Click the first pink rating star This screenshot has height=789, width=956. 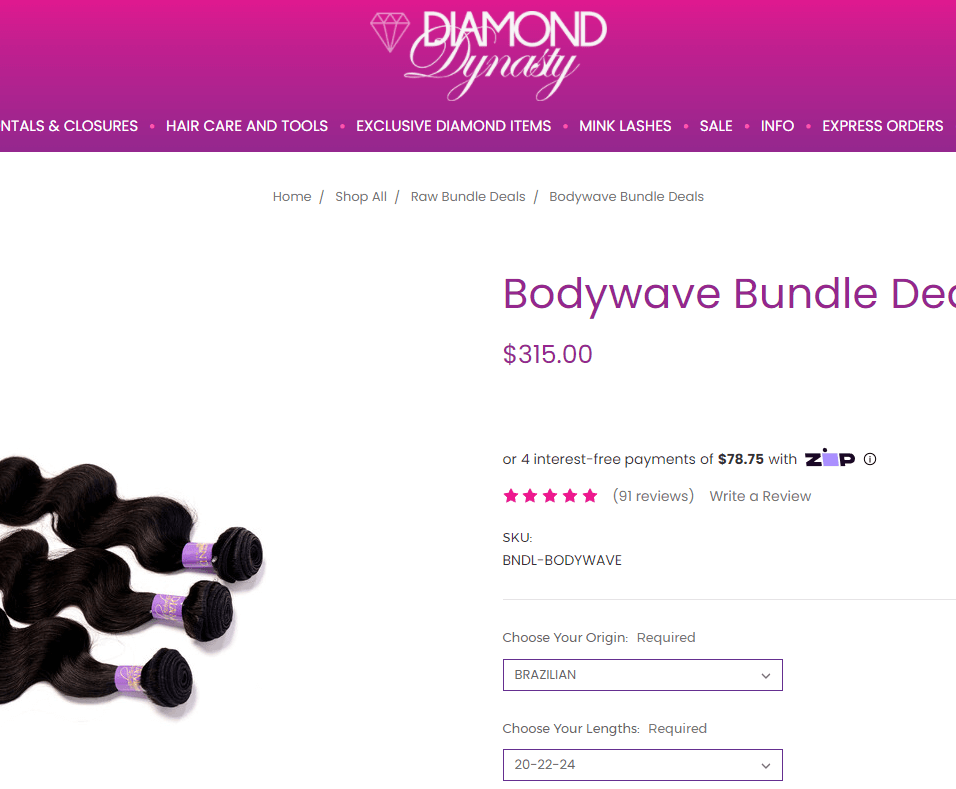click(x=511, y=496)
